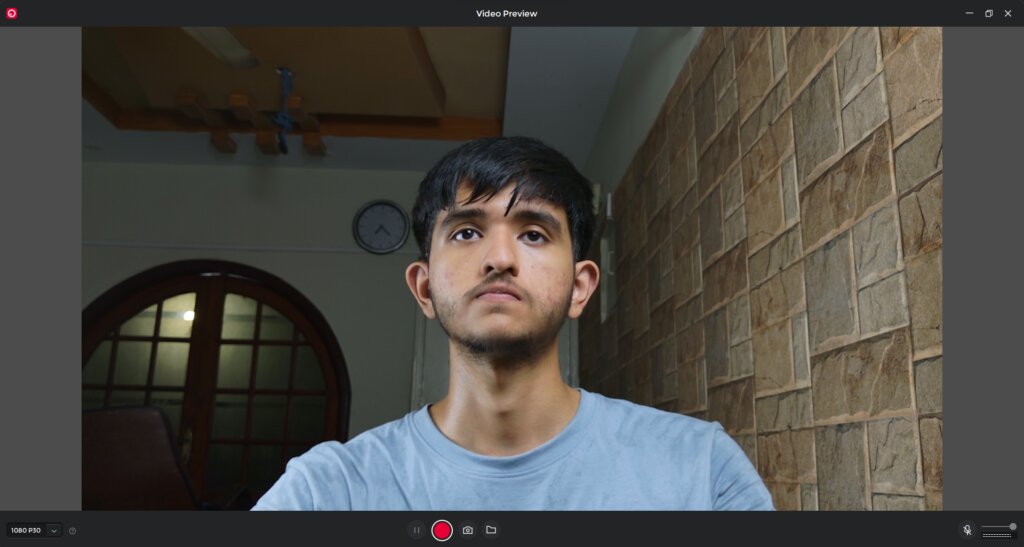1024x547 pixels.
Task: Pause the recording with the pause button
Action: [x=416, y=530]
